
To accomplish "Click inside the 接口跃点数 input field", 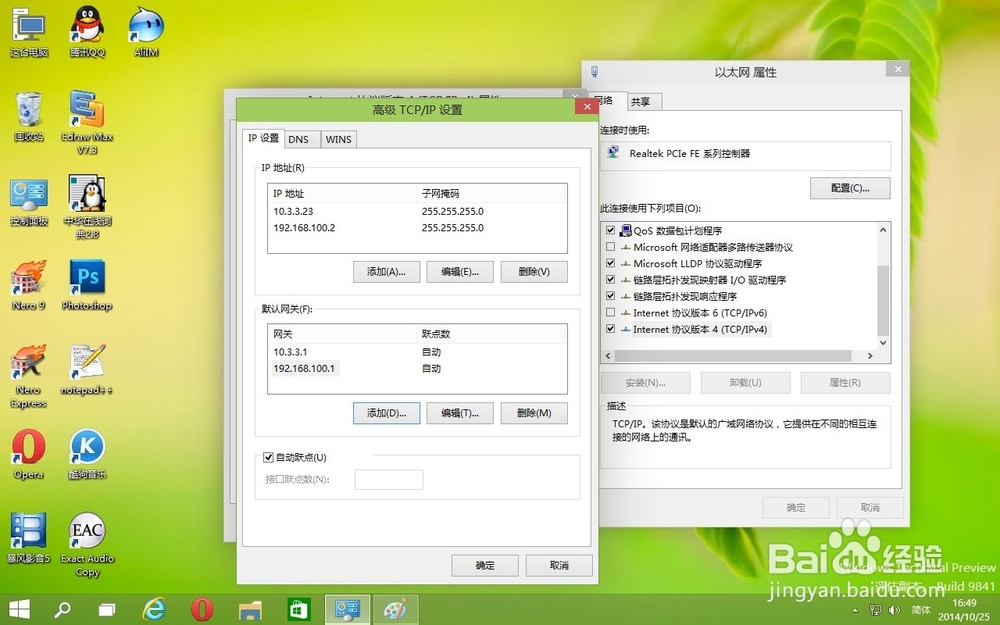I will pos(389,478).
